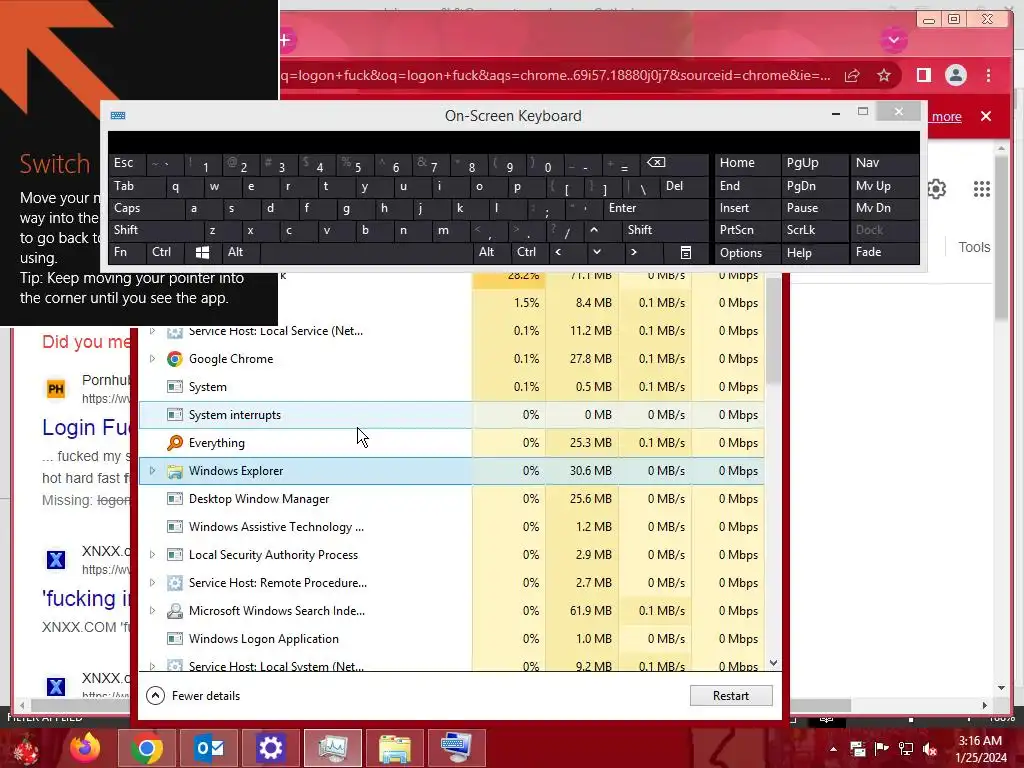This screenshot has width=1024, height=768.
Task: Click the Chrome share page icon
Action: pyautogui.click(x=852, y=76)
